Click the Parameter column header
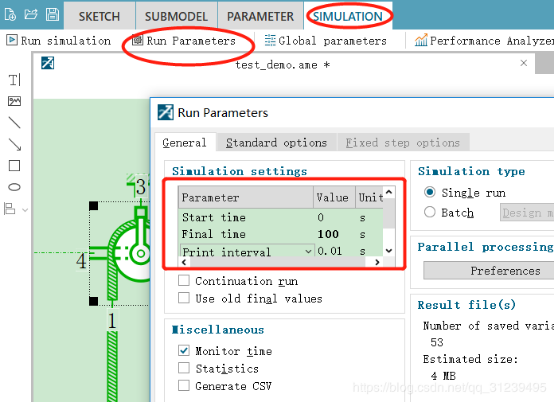Image resolution: width=554 pixels, height=402 pixels. (x=246, y=197)
